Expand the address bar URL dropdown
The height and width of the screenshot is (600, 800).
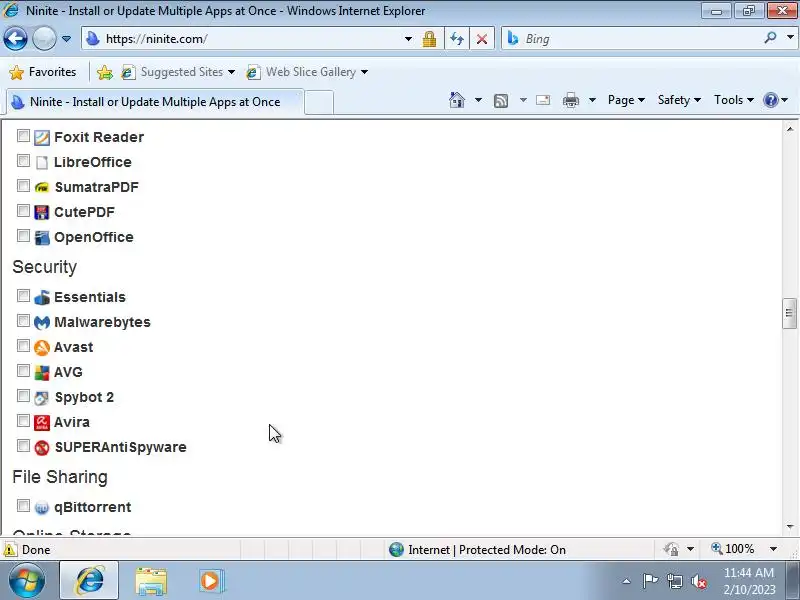coord(408,39)
